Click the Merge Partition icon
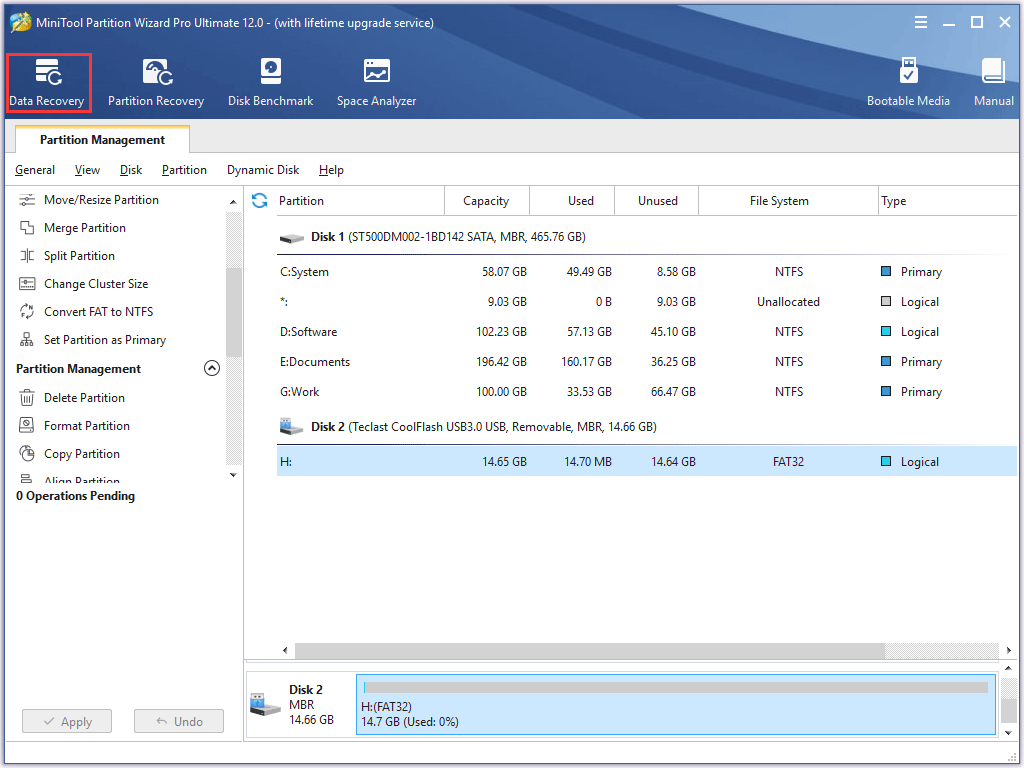This screenshot has height=768, width=1024. [27, 228]
